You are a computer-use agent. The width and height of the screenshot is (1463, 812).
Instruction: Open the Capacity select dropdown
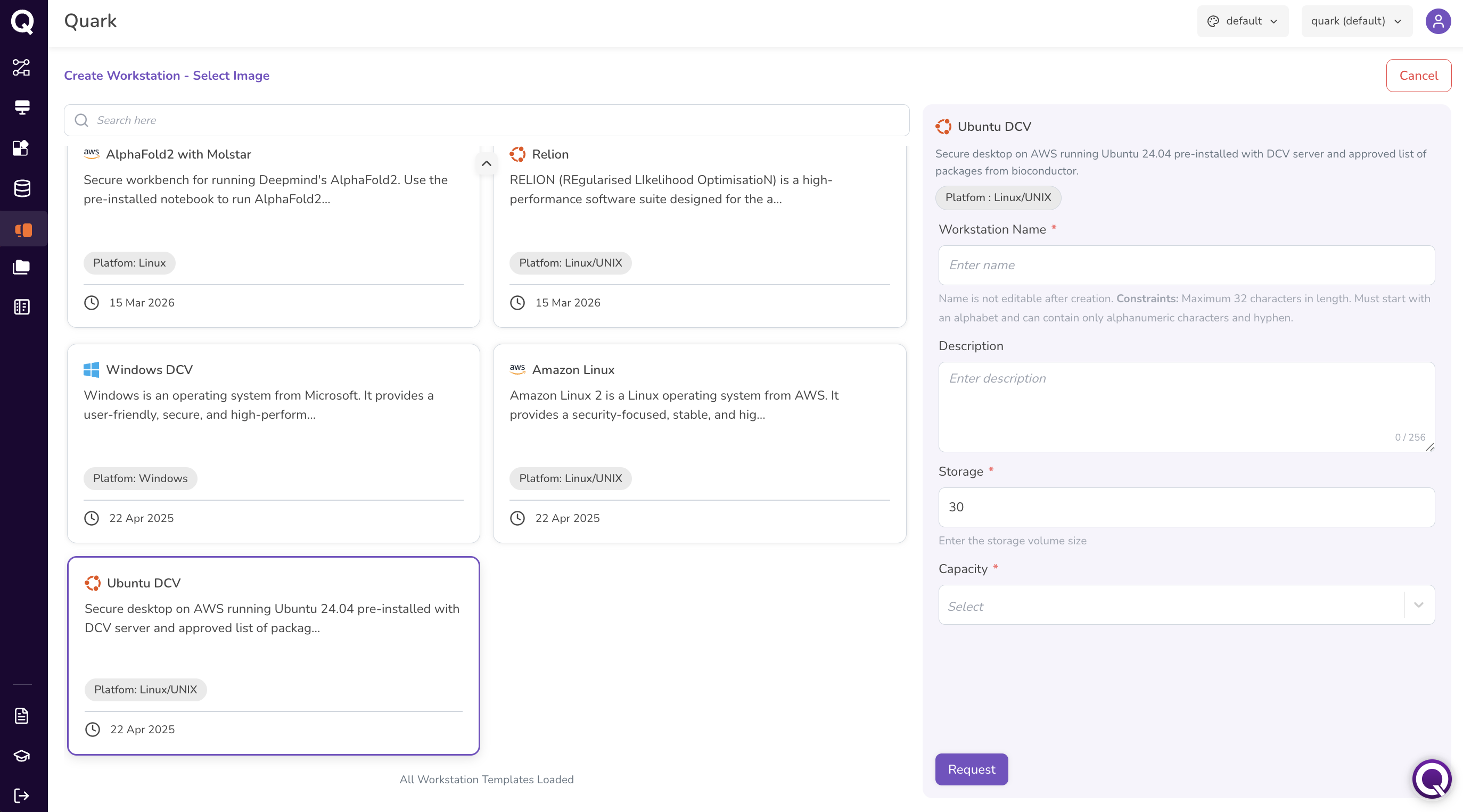point(1186,604)
